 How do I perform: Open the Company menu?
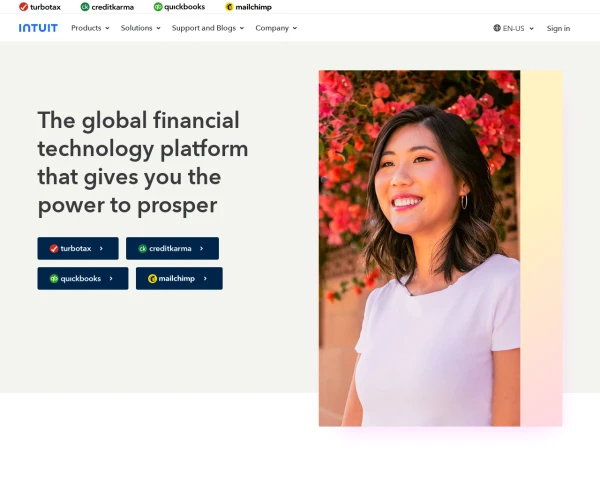click(x=276, y=28)
